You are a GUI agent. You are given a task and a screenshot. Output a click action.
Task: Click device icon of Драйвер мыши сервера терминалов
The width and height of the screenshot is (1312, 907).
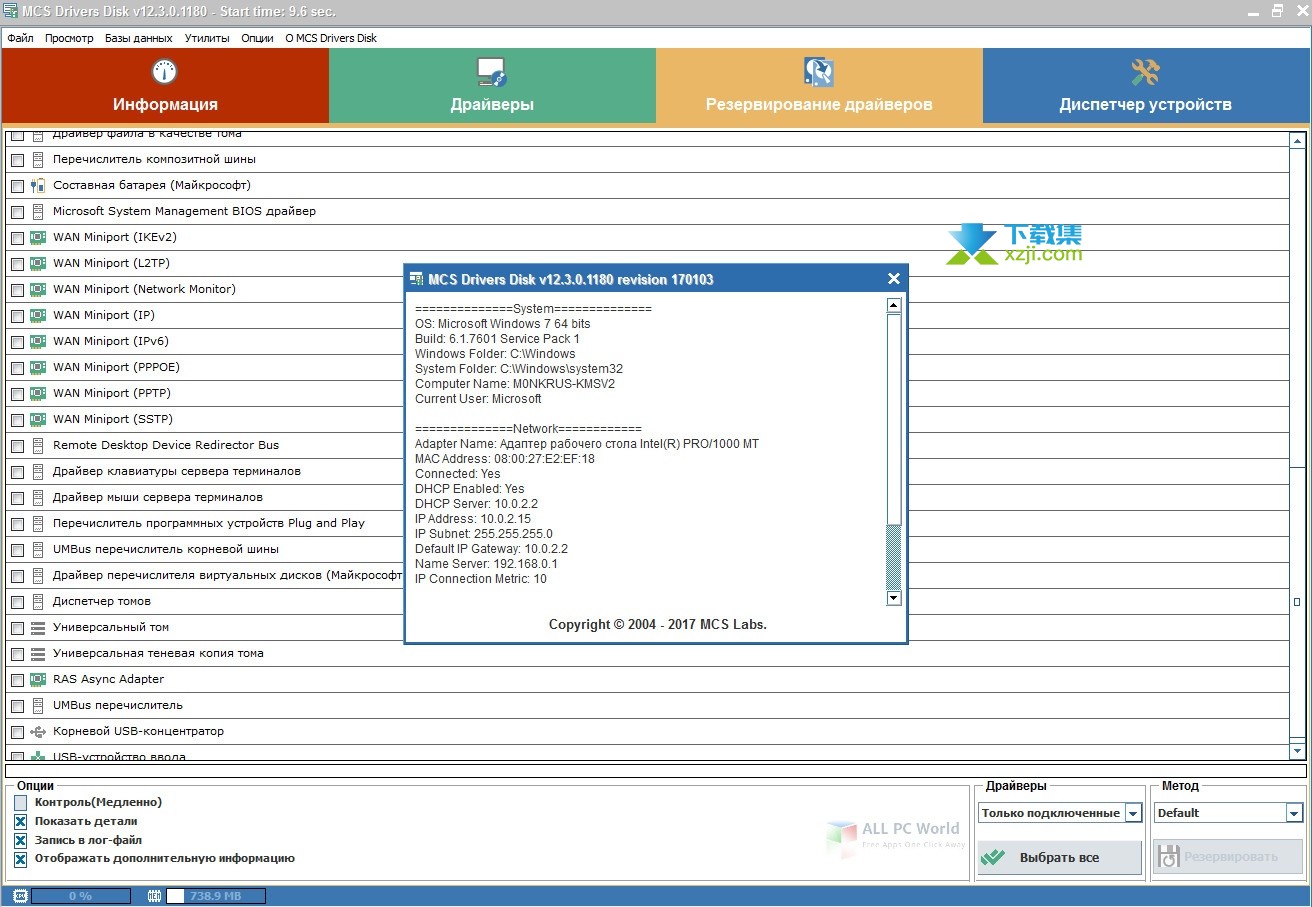38,497
